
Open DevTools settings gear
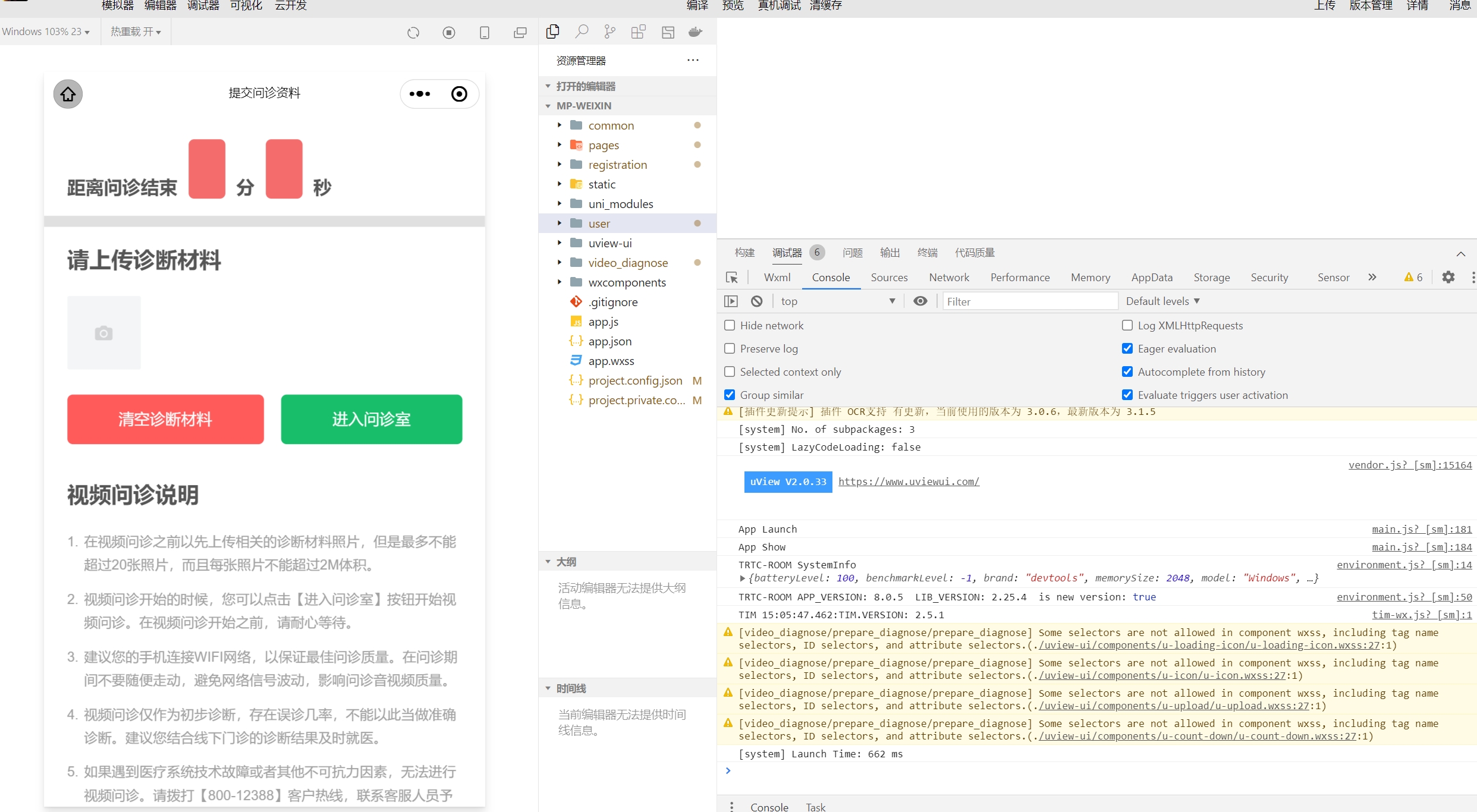[x=1448, y=277]
